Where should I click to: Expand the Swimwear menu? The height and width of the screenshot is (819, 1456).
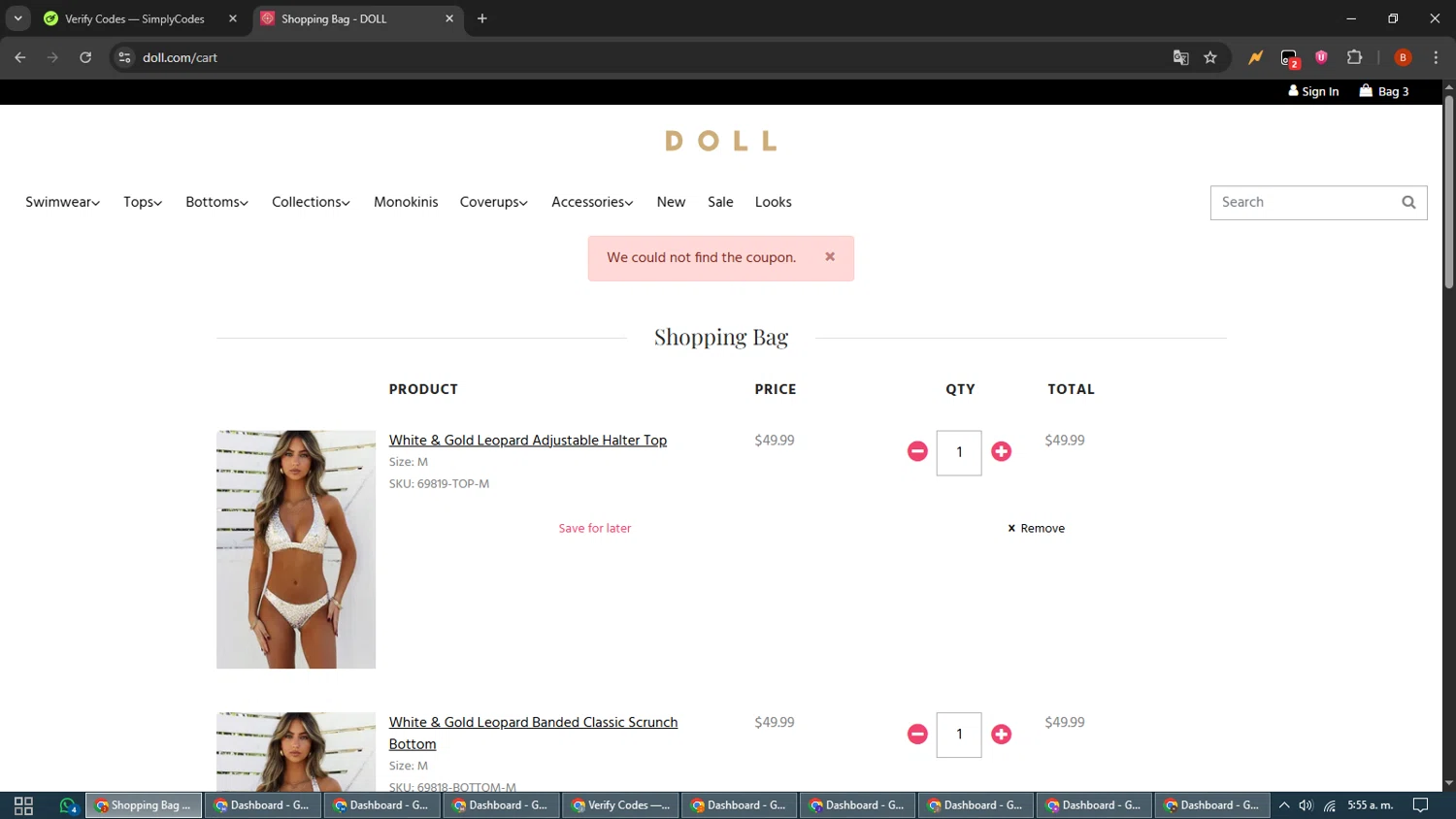(x=62, y=202)
